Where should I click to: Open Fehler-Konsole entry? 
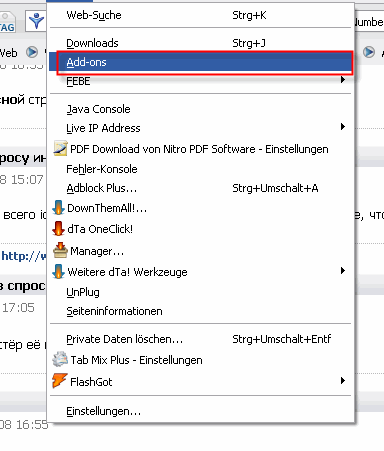click(x=200, y=169)
